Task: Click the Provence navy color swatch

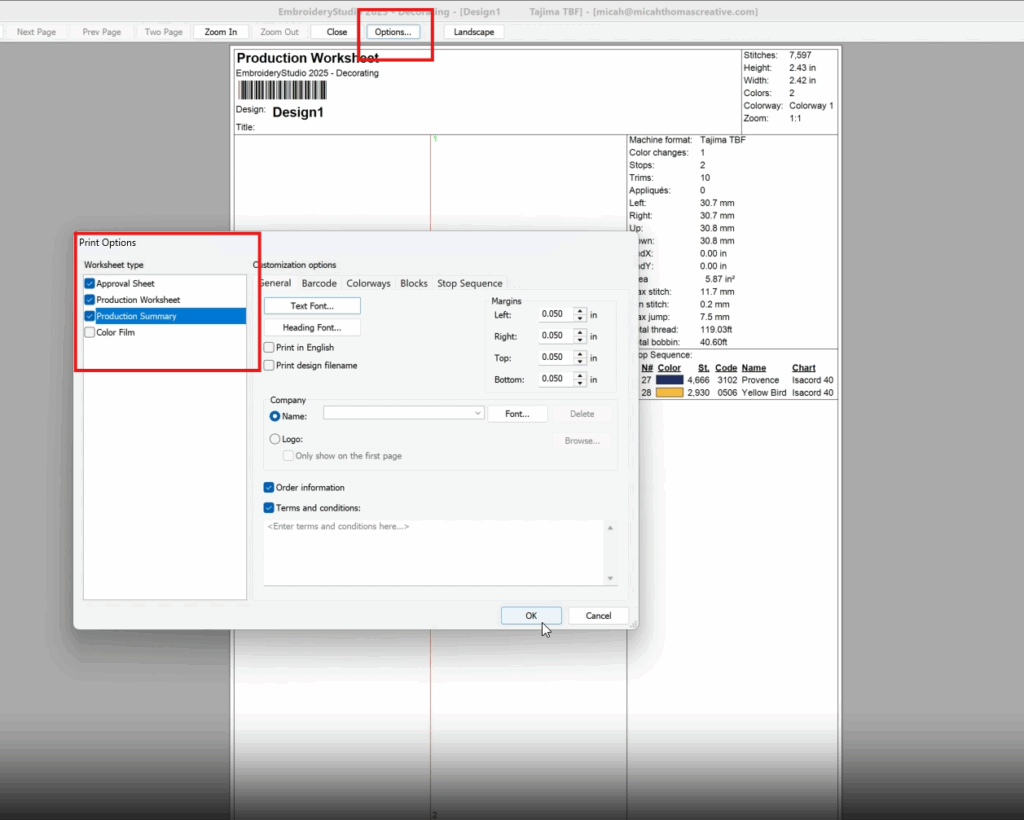Action: 669,380
